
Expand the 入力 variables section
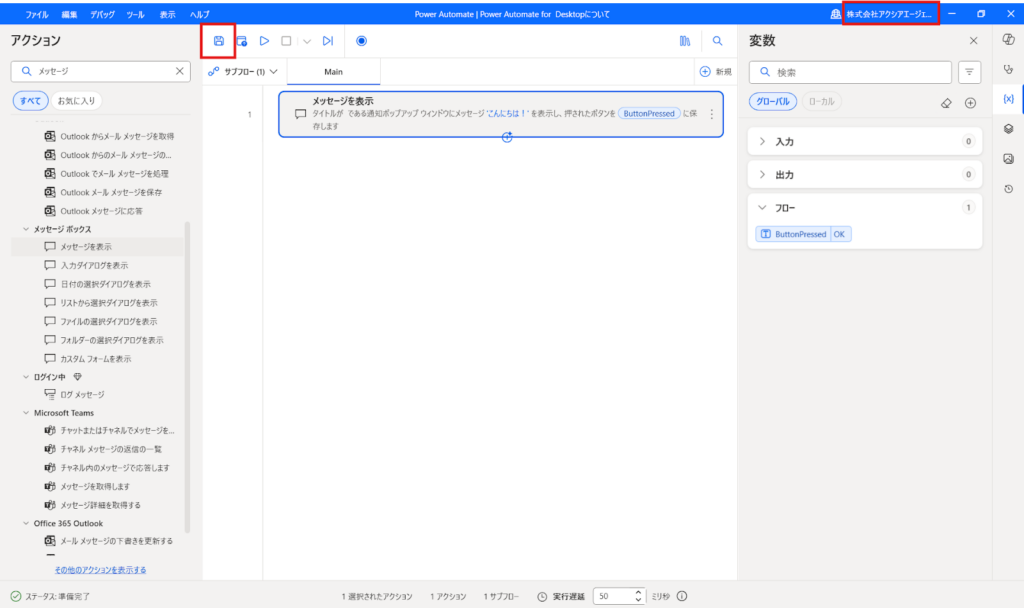(x=764, y=142)
